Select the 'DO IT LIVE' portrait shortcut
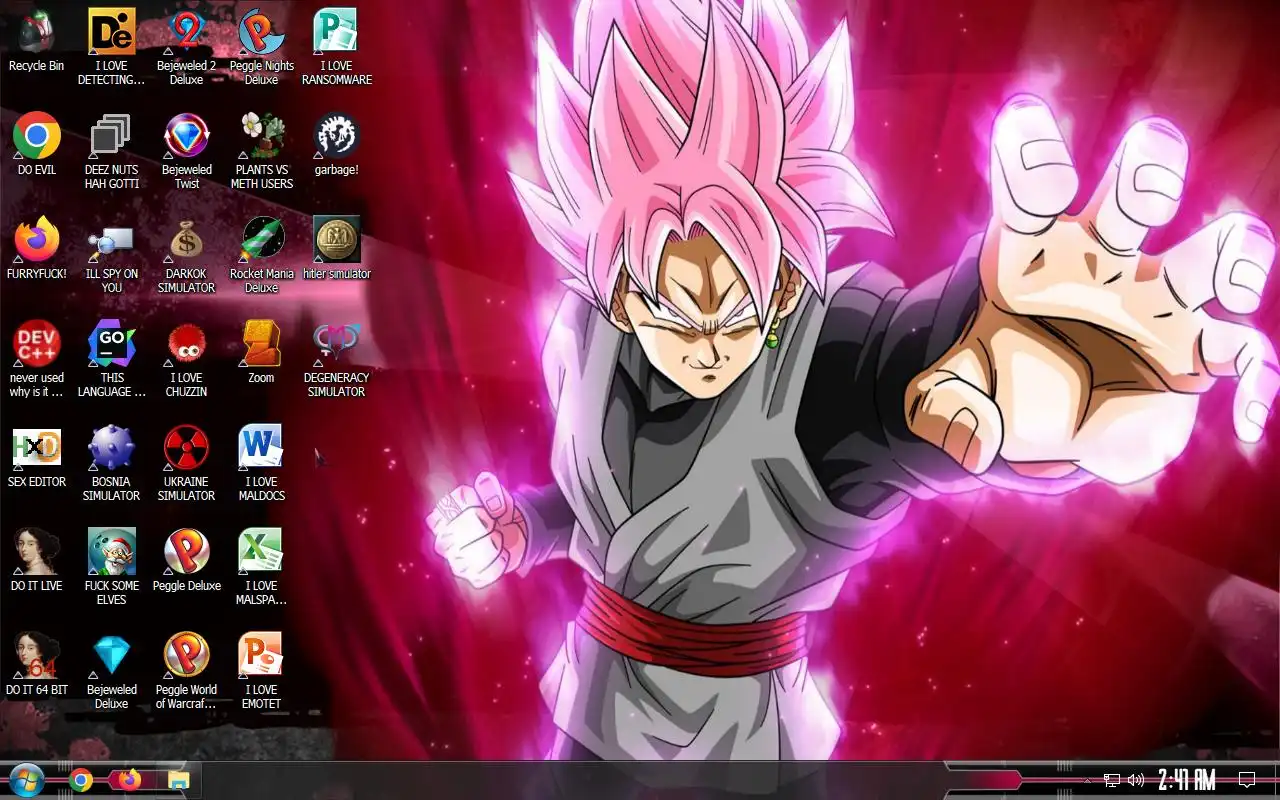Image resolution: width=1280 pixels, height=800 pixels. (36, 561)
